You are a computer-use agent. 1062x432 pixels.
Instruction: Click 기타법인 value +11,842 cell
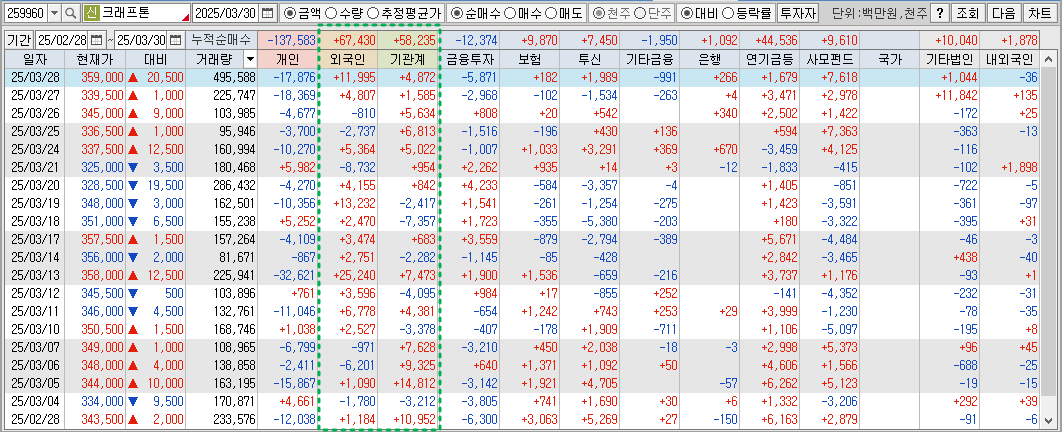point(950,95)
